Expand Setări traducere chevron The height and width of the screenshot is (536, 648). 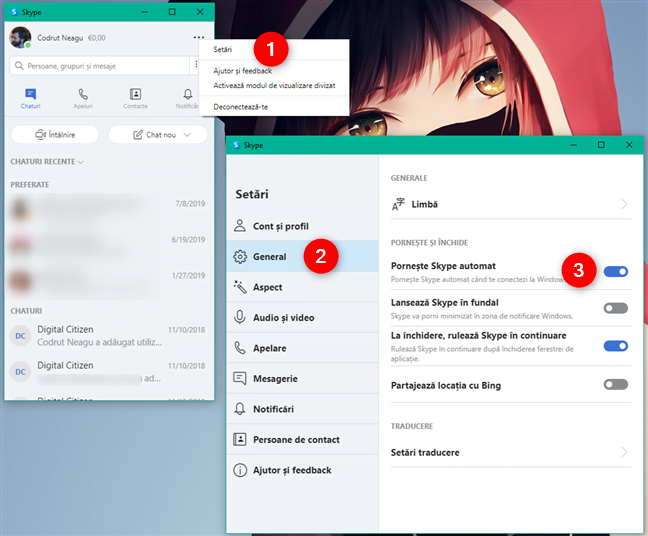(624, 453)
